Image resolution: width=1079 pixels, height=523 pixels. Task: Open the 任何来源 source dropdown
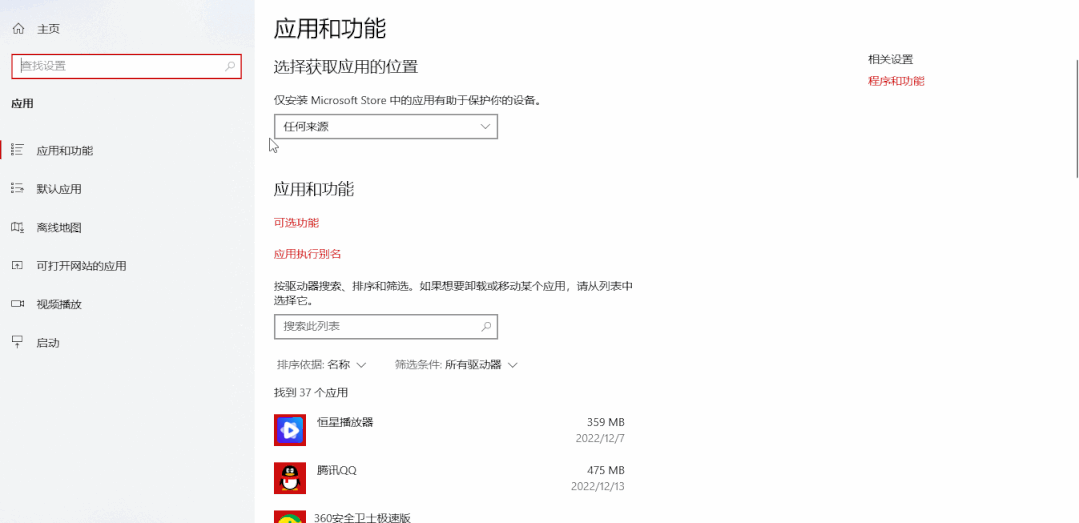coord(385,127)
